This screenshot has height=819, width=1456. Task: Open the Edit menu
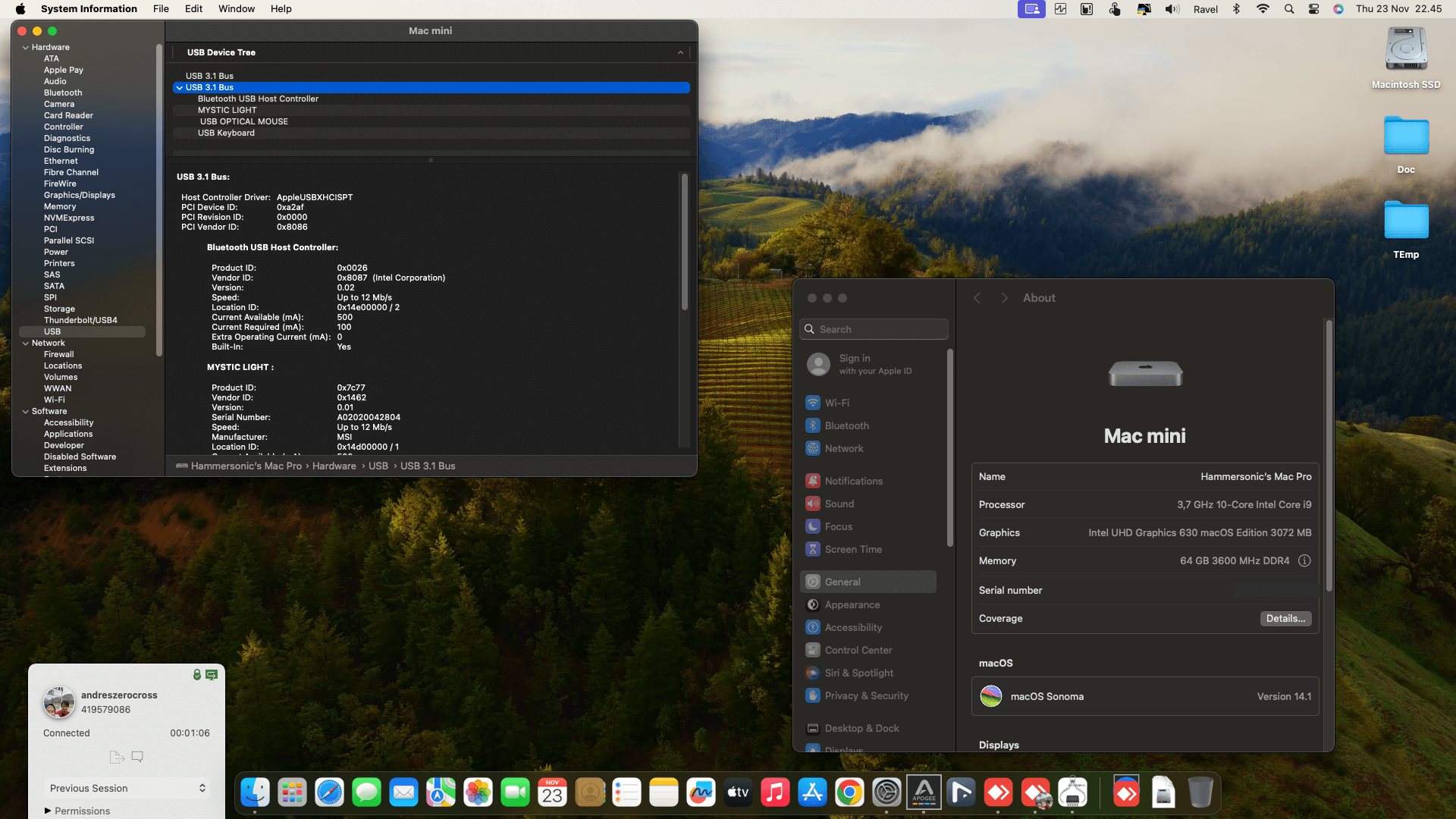(x=193, y=9)
